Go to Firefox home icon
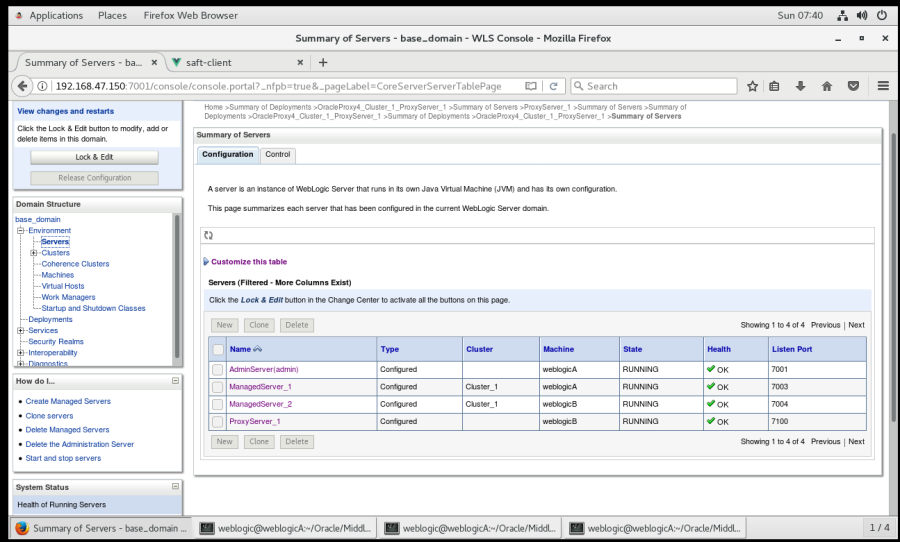This screenshot has height=542, width=900. click(x=827, y=86)
